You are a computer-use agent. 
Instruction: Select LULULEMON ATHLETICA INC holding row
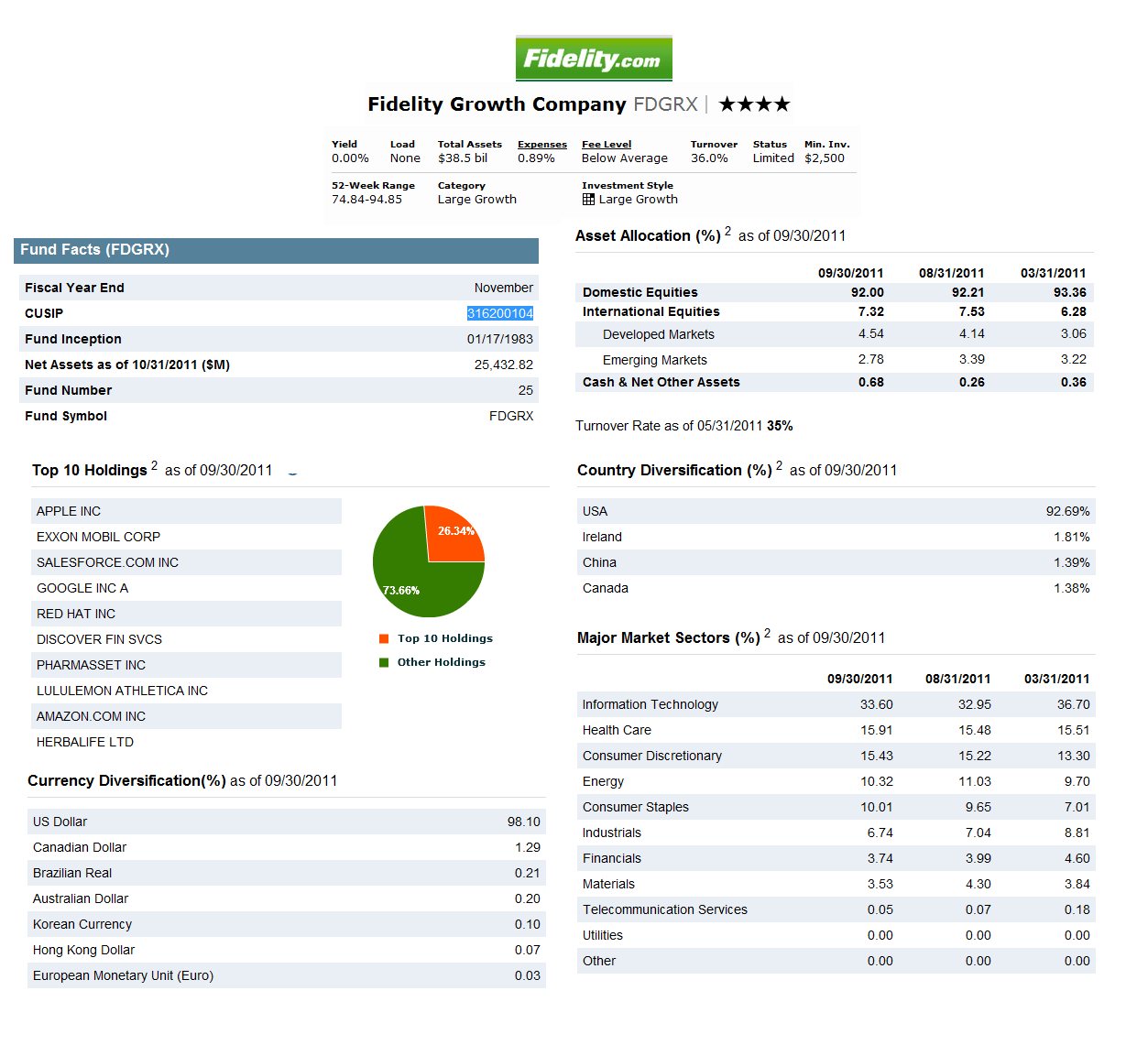(x=186, y=691)
